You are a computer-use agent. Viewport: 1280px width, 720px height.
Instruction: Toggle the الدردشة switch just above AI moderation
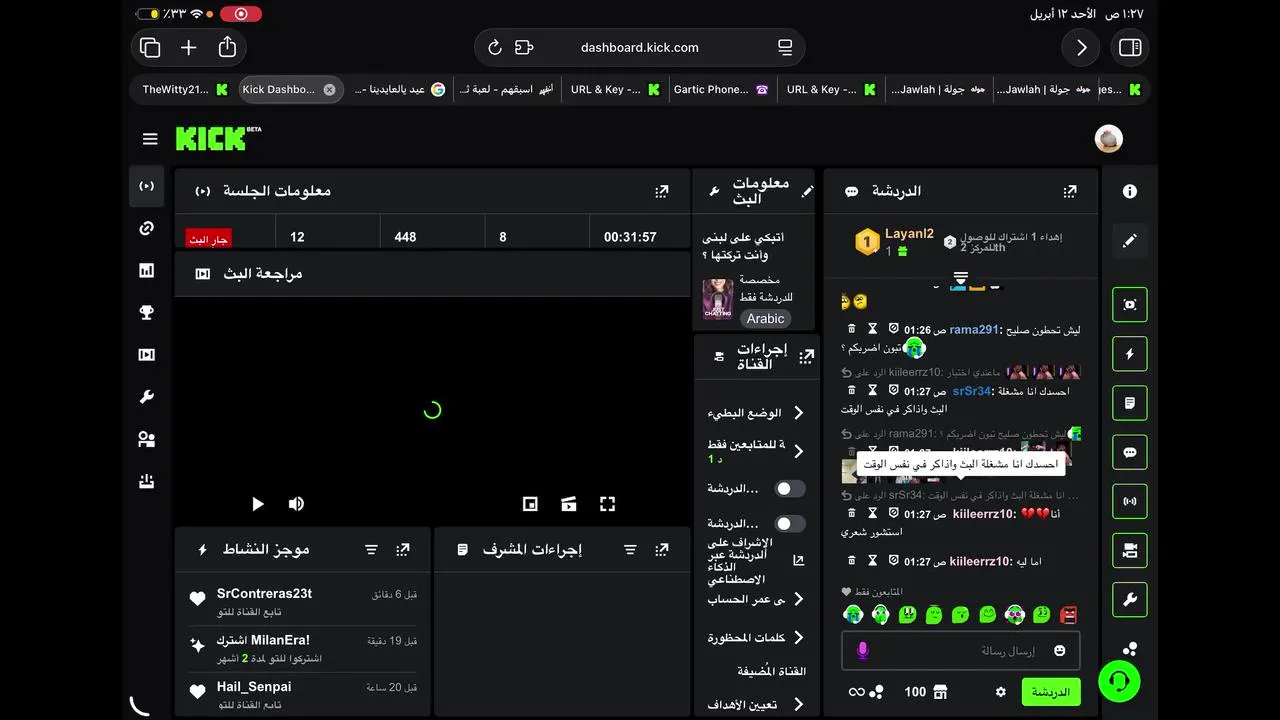coord(790,524)
